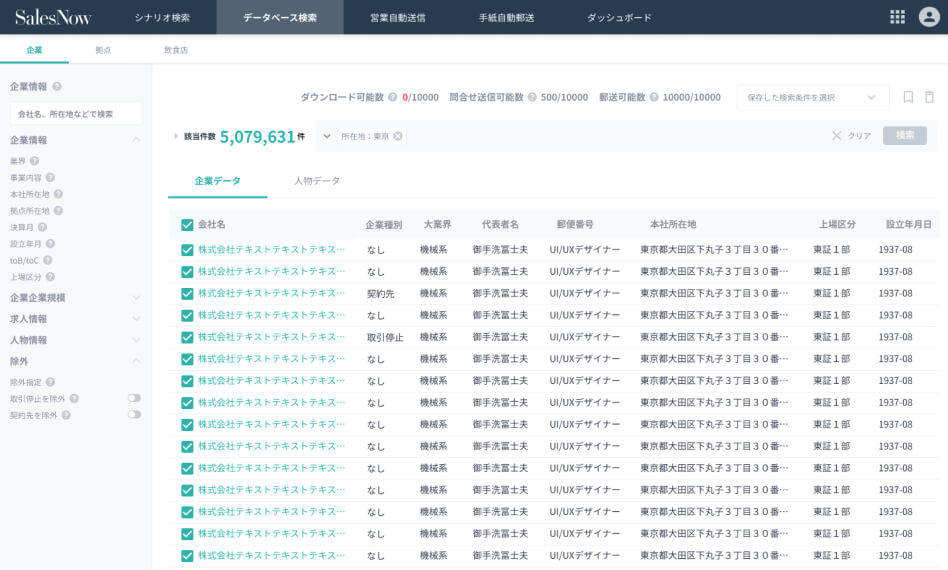
Task: Open the 除外指定 filter option
Action: click(x=25, y=382)
